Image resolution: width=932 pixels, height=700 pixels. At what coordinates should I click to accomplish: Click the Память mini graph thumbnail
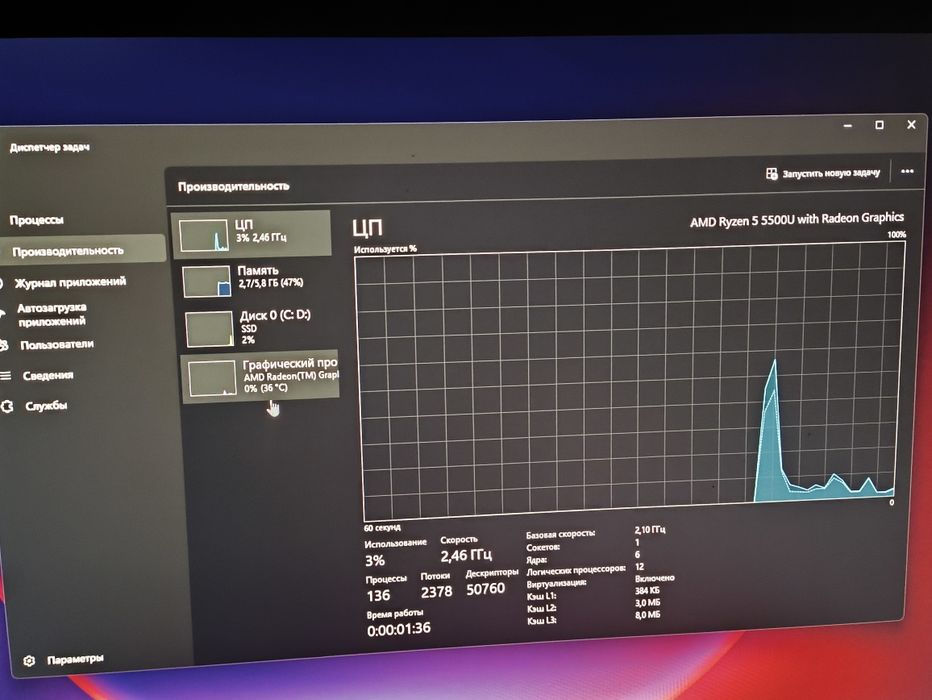pos(207,281)
